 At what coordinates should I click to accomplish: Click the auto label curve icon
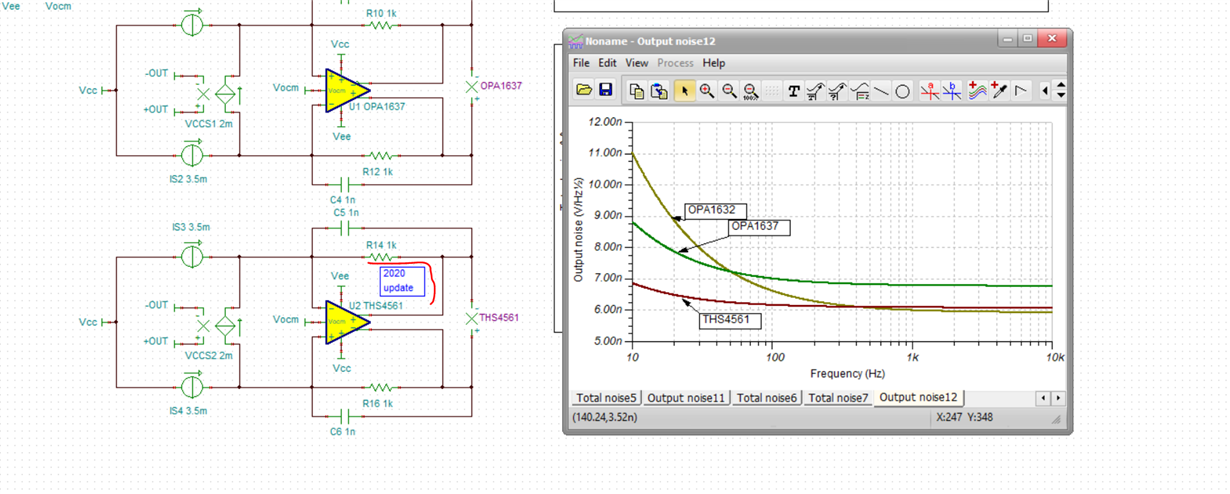point(816,91)
